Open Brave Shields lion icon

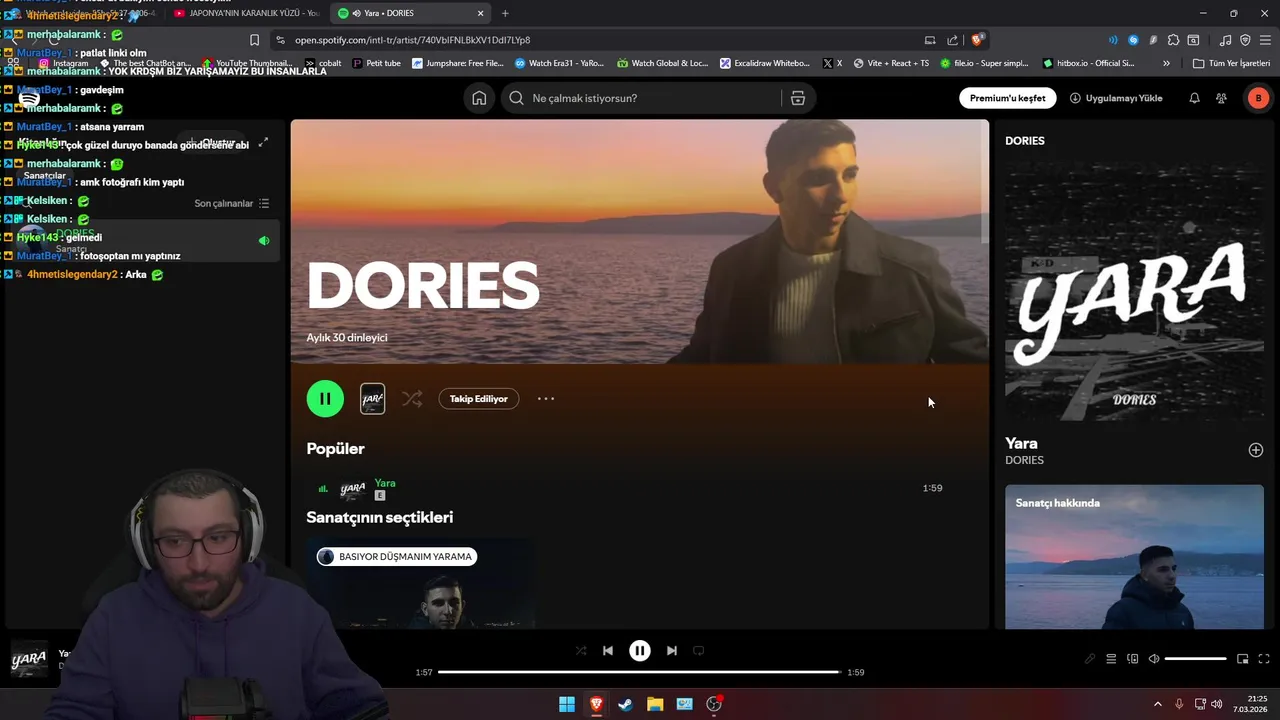[x=978, y=40]
